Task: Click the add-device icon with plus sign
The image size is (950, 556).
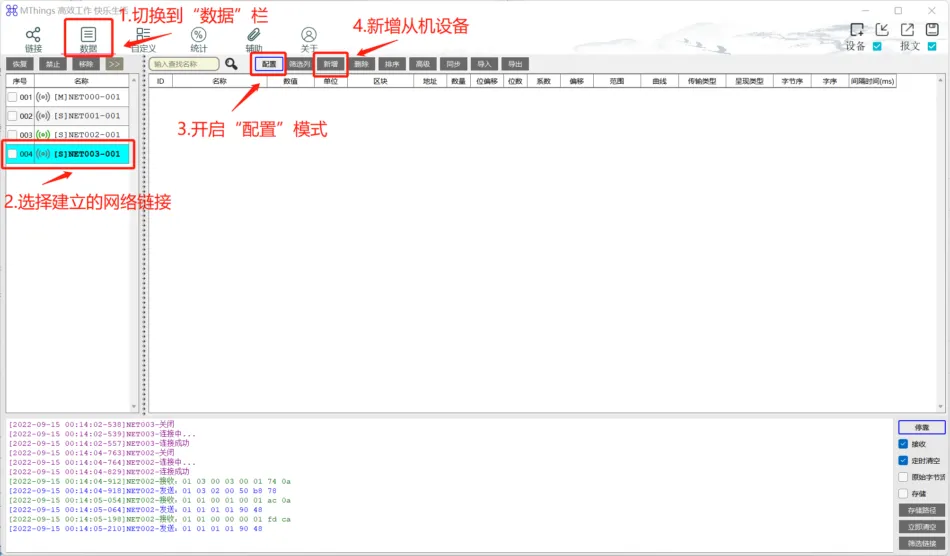Action: tap(857, 30)
